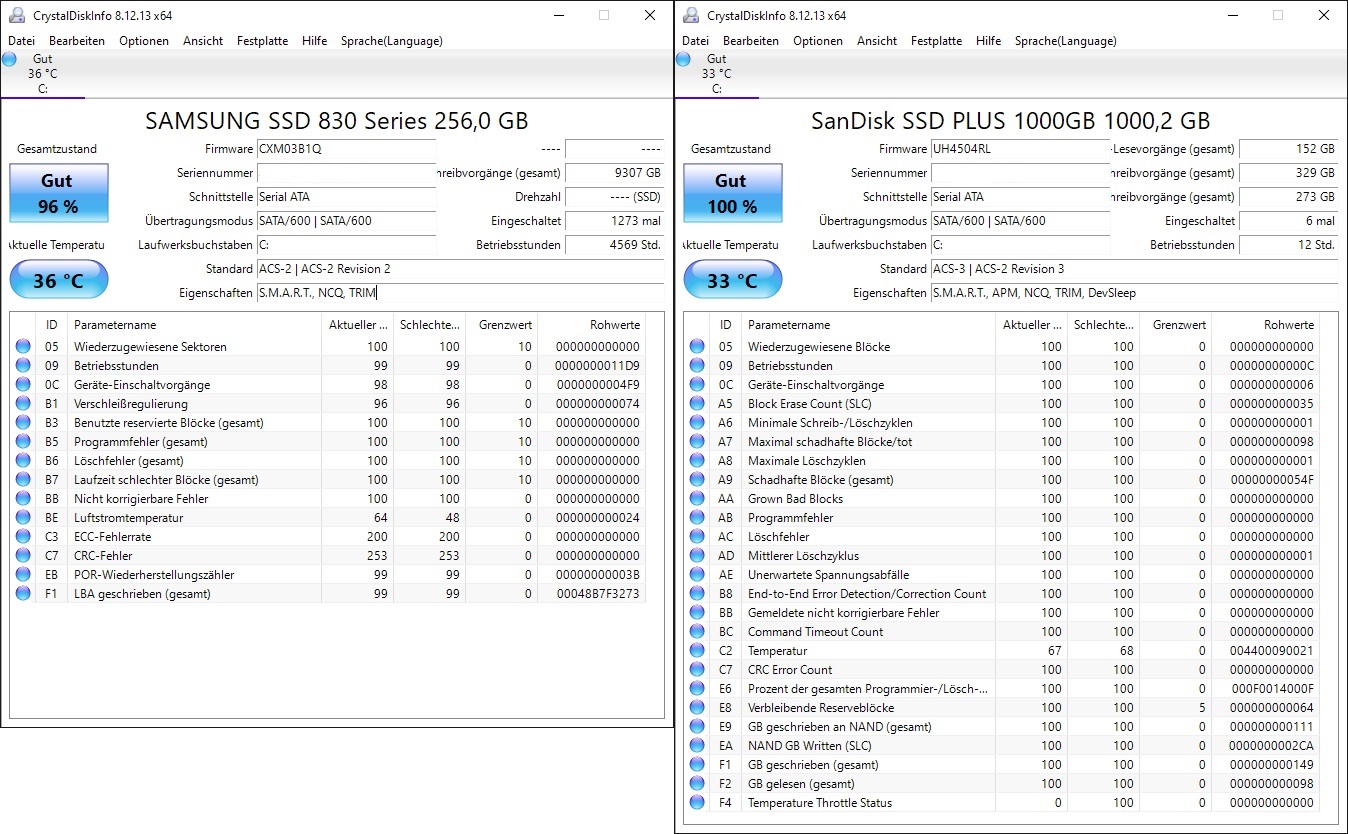Select the Geräte-Einschaltvorgänge raw value 0000000004F9

click(598, 385)
